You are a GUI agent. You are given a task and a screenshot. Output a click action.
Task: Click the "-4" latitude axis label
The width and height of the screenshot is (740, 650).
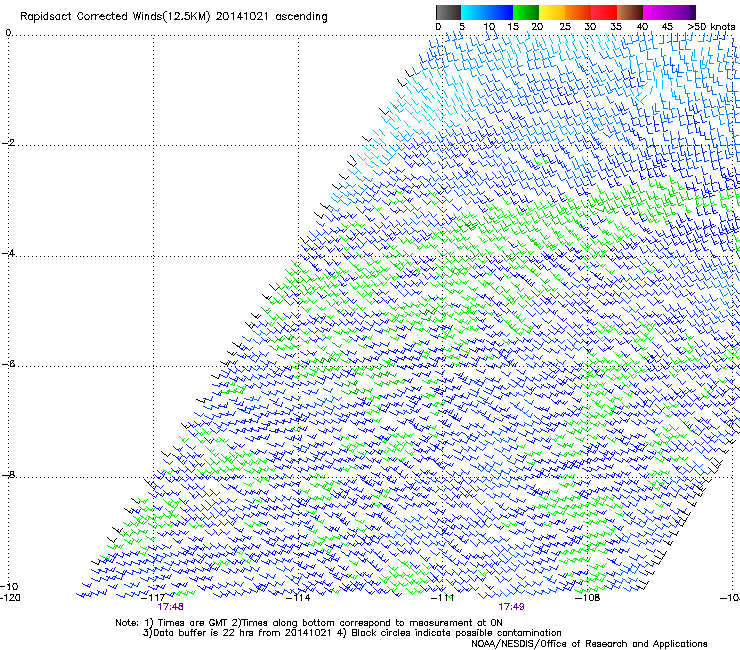tap(8, 253)
